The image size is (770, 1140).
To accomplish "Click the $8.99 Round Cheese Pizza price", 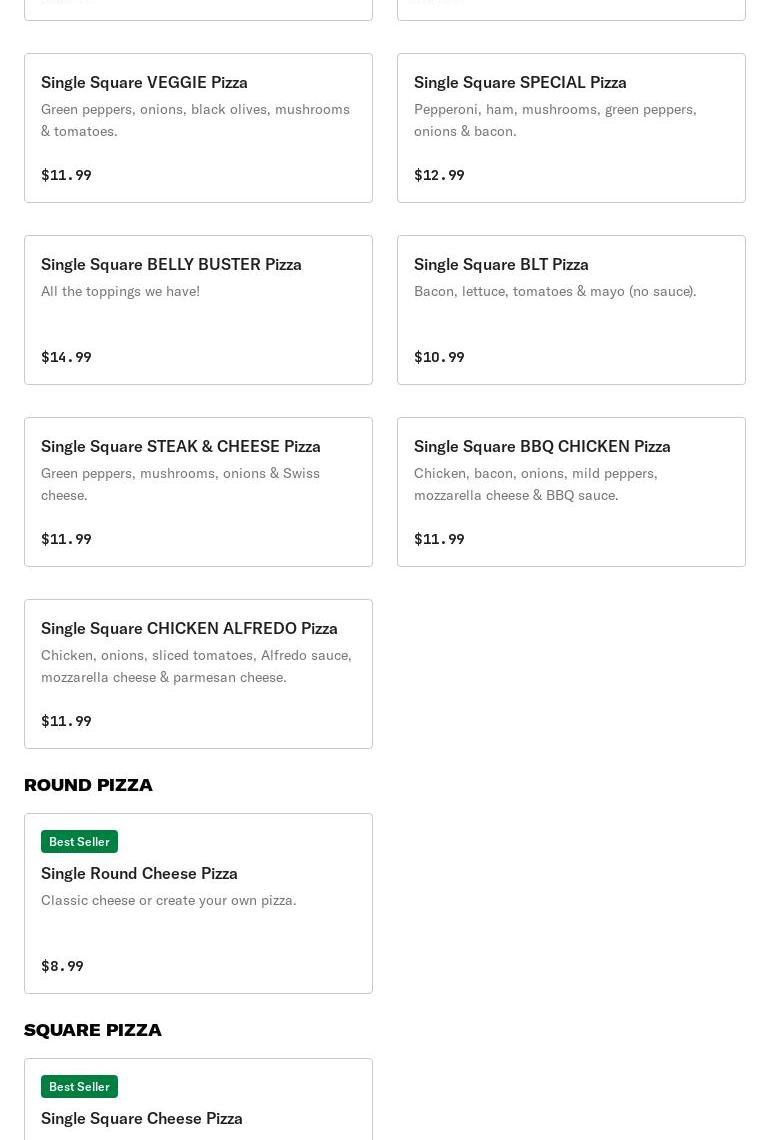I will click(62, 966).
